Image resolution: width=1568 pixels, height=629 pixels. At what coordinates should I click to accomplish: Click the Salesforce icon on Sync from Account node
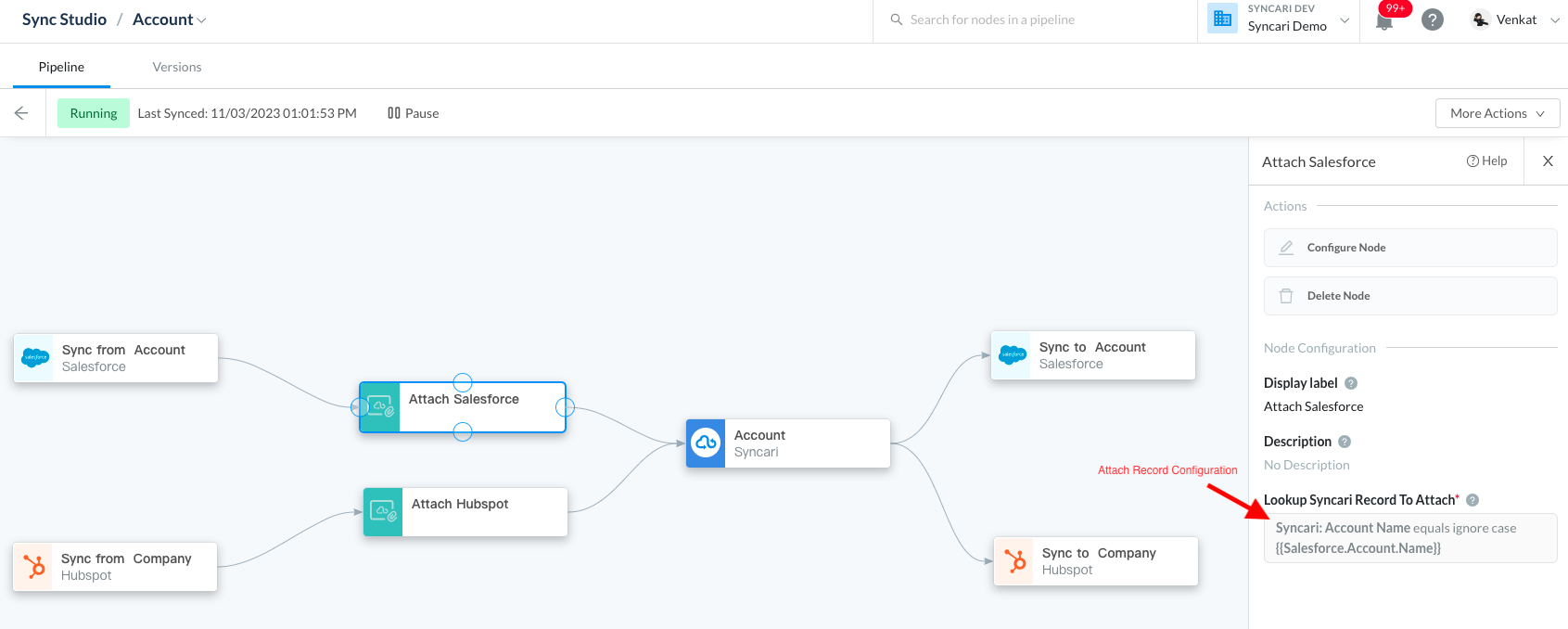tap(35, 358)
